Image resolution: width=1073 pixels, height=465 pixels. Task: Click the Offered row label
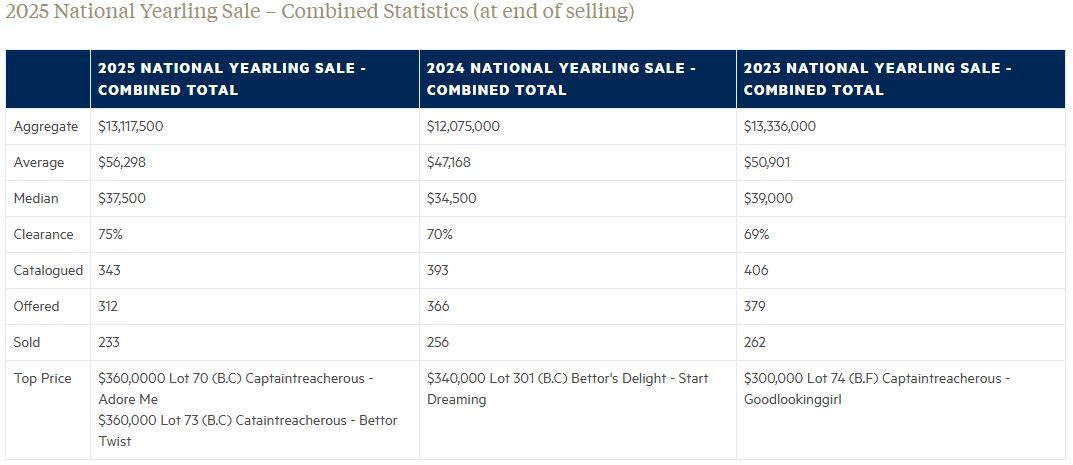tap(37, 307)
